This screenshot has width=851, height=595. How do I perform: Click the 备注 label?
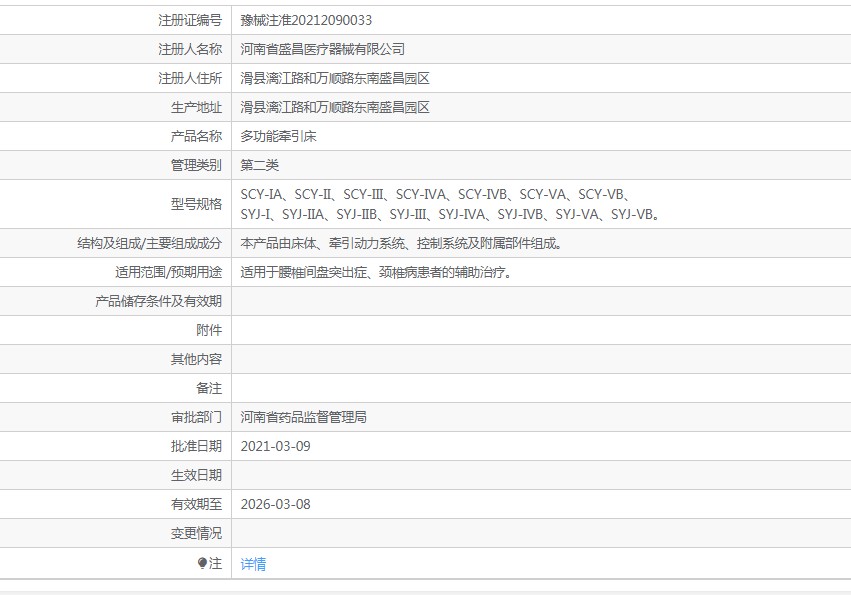point(209,388)
